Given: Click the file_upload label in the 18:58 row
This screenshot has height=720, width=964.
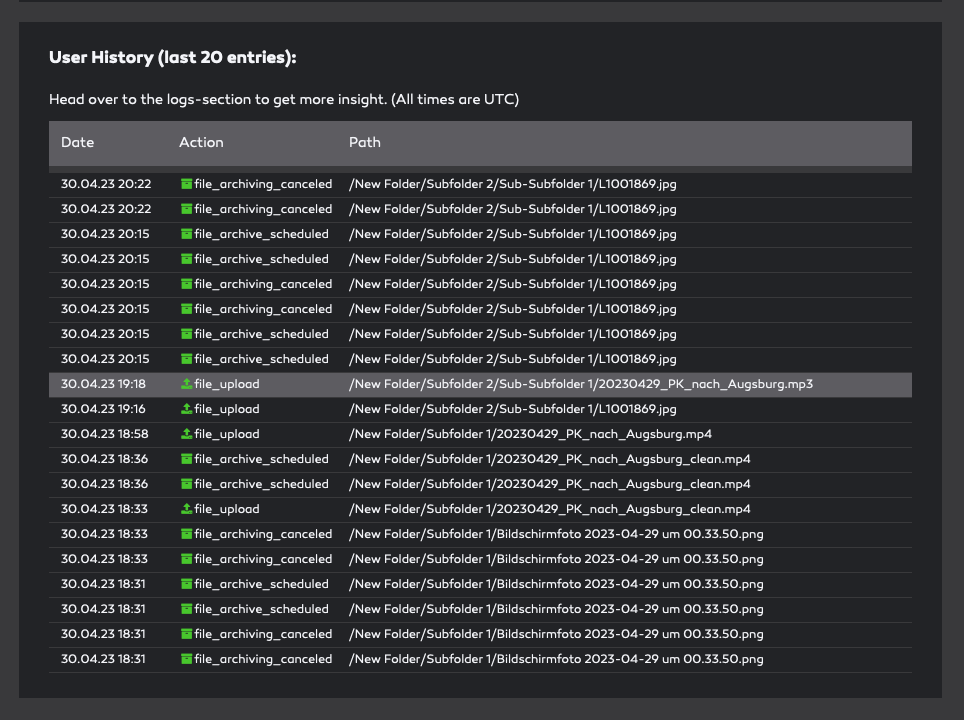Looking at the screenshot, I should (x=227, y=434).
